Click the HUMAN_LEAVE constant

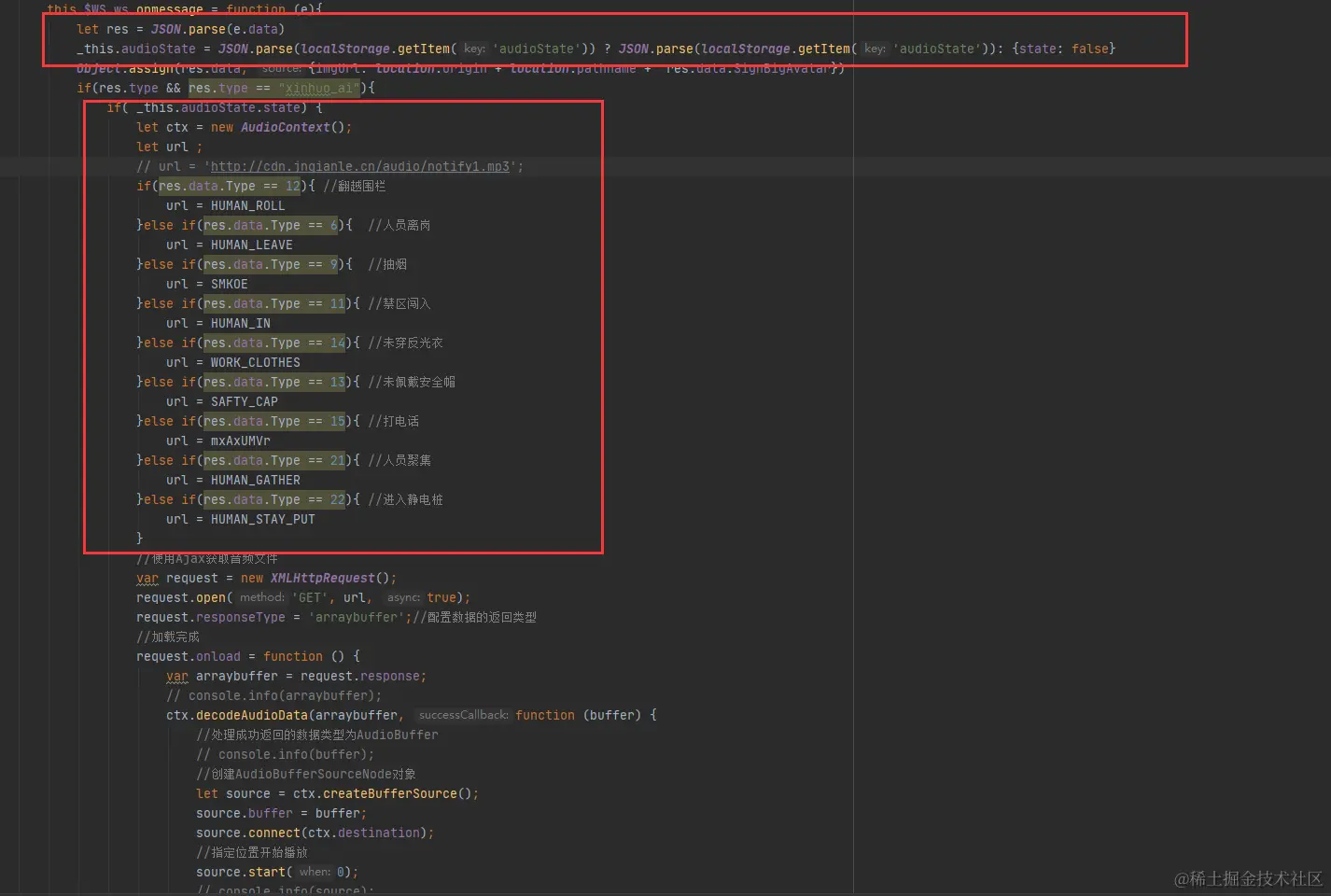(252, 245)
